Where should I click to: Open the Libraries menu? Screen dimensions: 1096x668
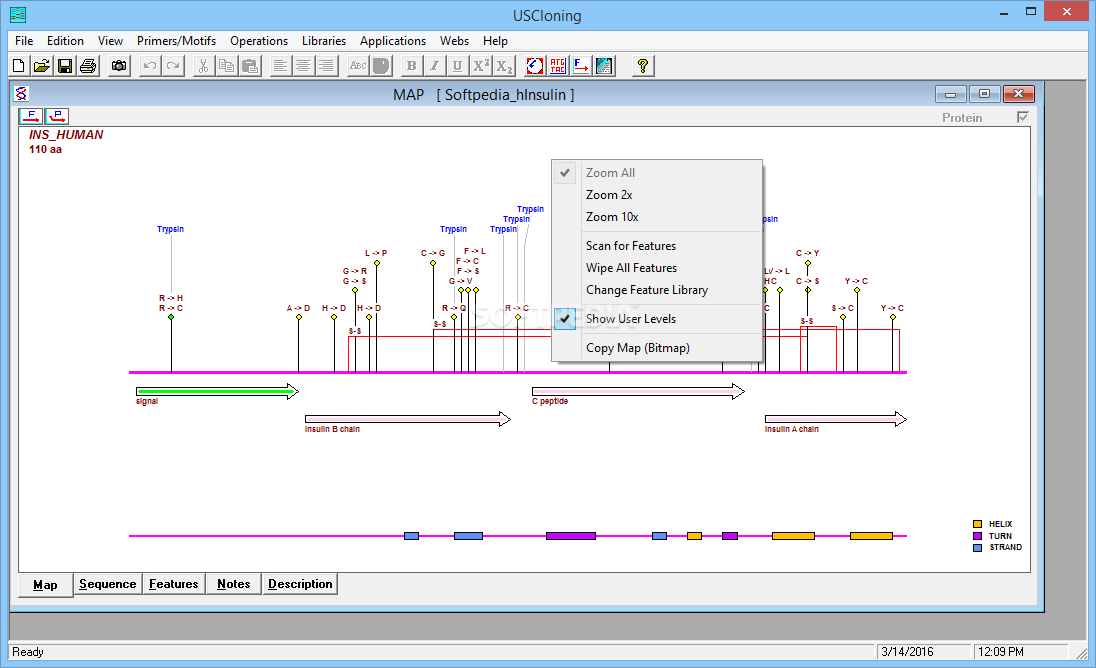tap(324, 41)
